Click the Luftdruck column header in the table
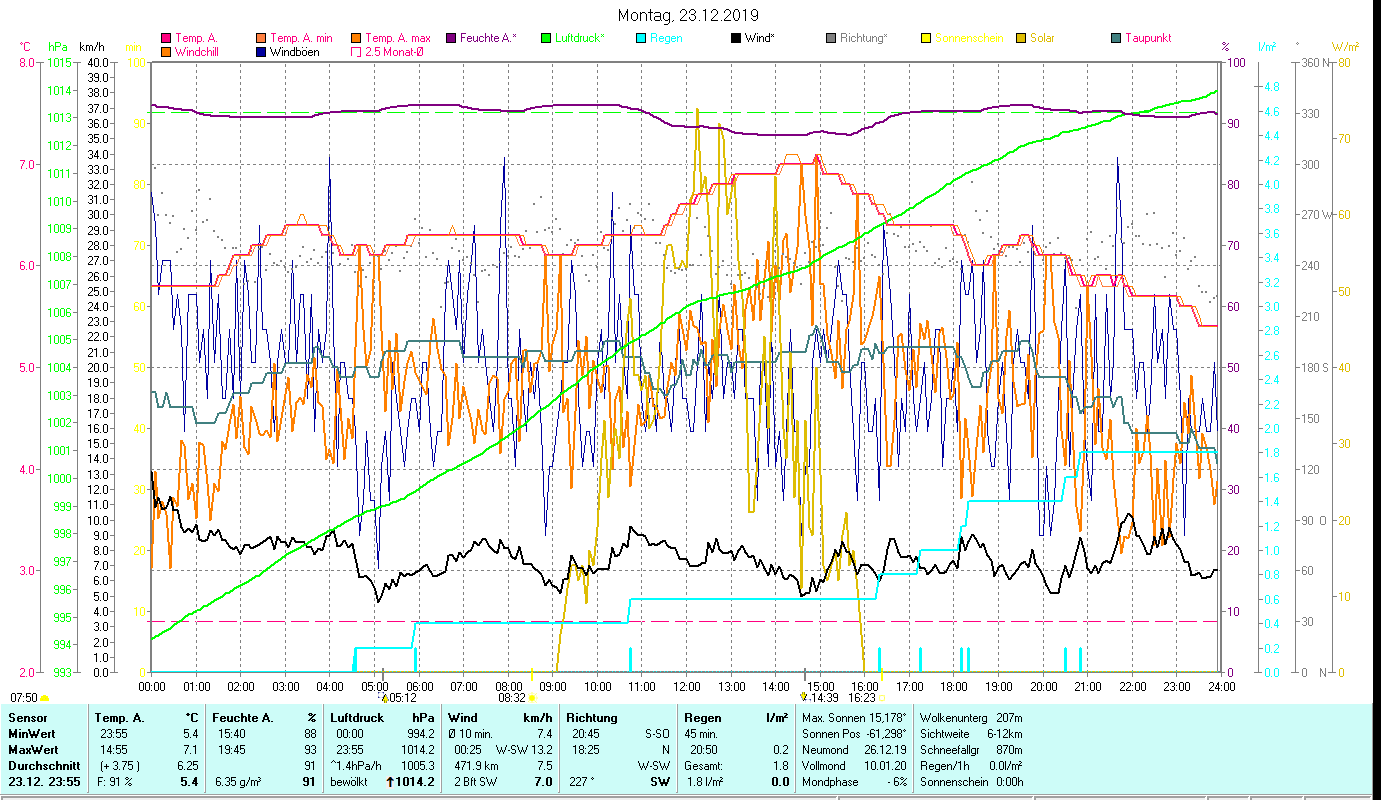The width and height of the screenshot is (1381, 800). [x=356, y=718]
